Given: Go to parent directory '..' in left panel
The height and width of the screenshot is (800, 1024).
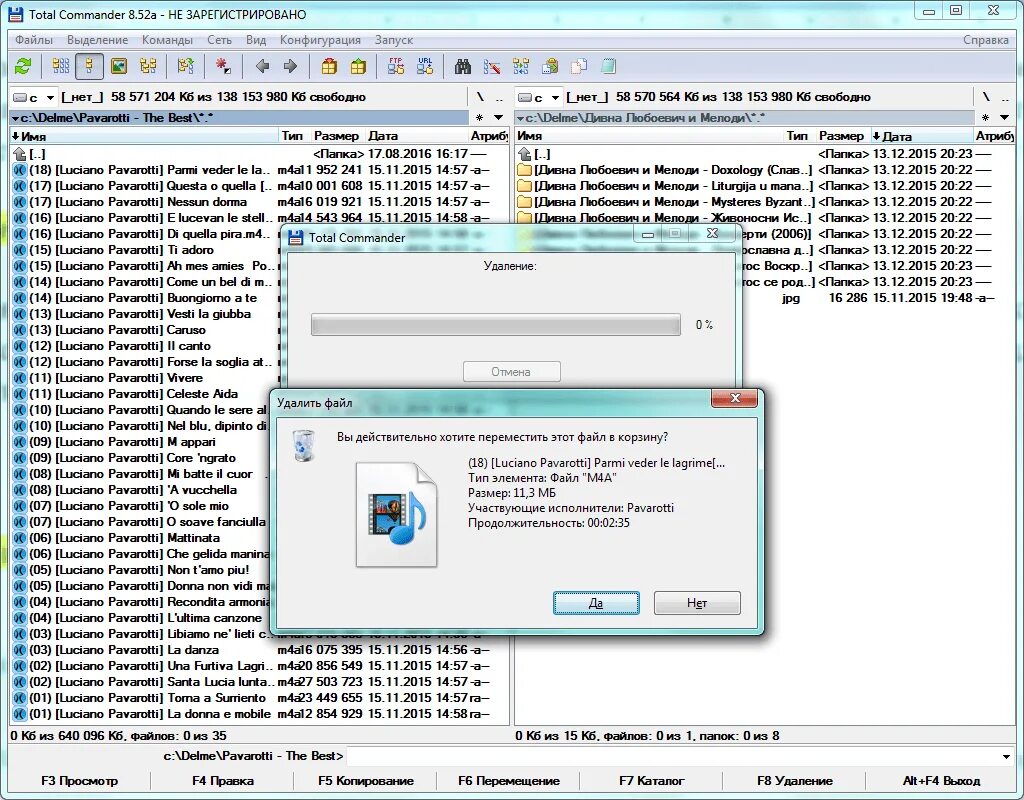Looking at the screenshot, I should point(499,97).
